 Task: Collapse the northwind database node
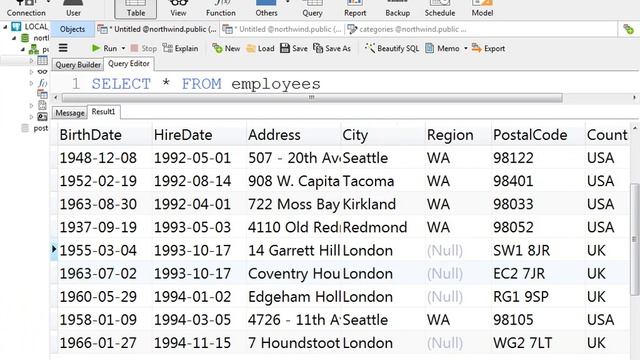pyautogui.click(x=14, y=38)
